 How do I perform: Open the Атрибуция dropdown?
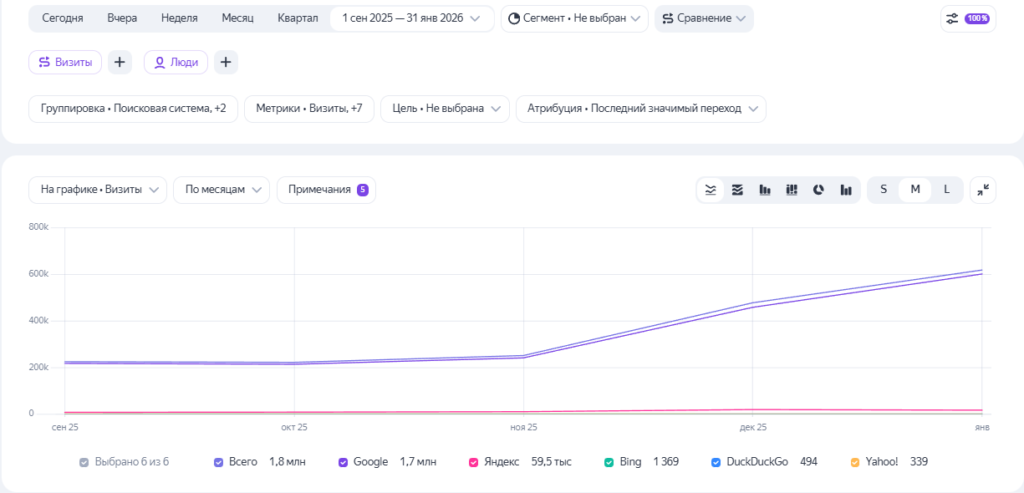point(640,109)
